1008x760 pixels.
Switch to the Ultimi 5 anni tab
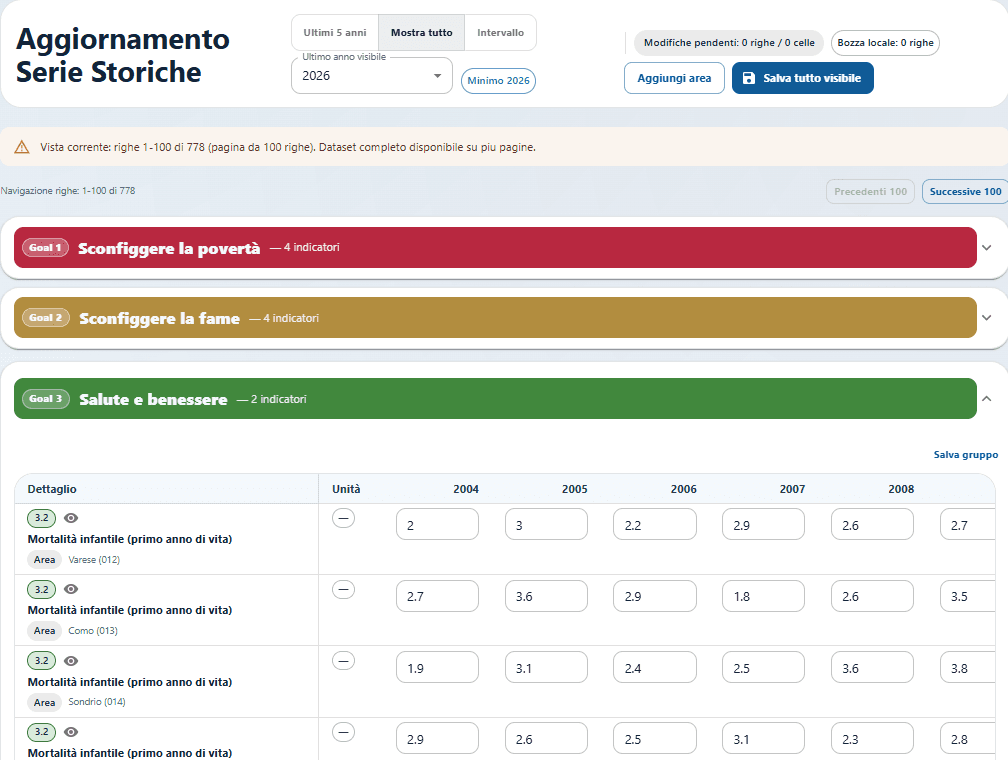pos(335,33)
